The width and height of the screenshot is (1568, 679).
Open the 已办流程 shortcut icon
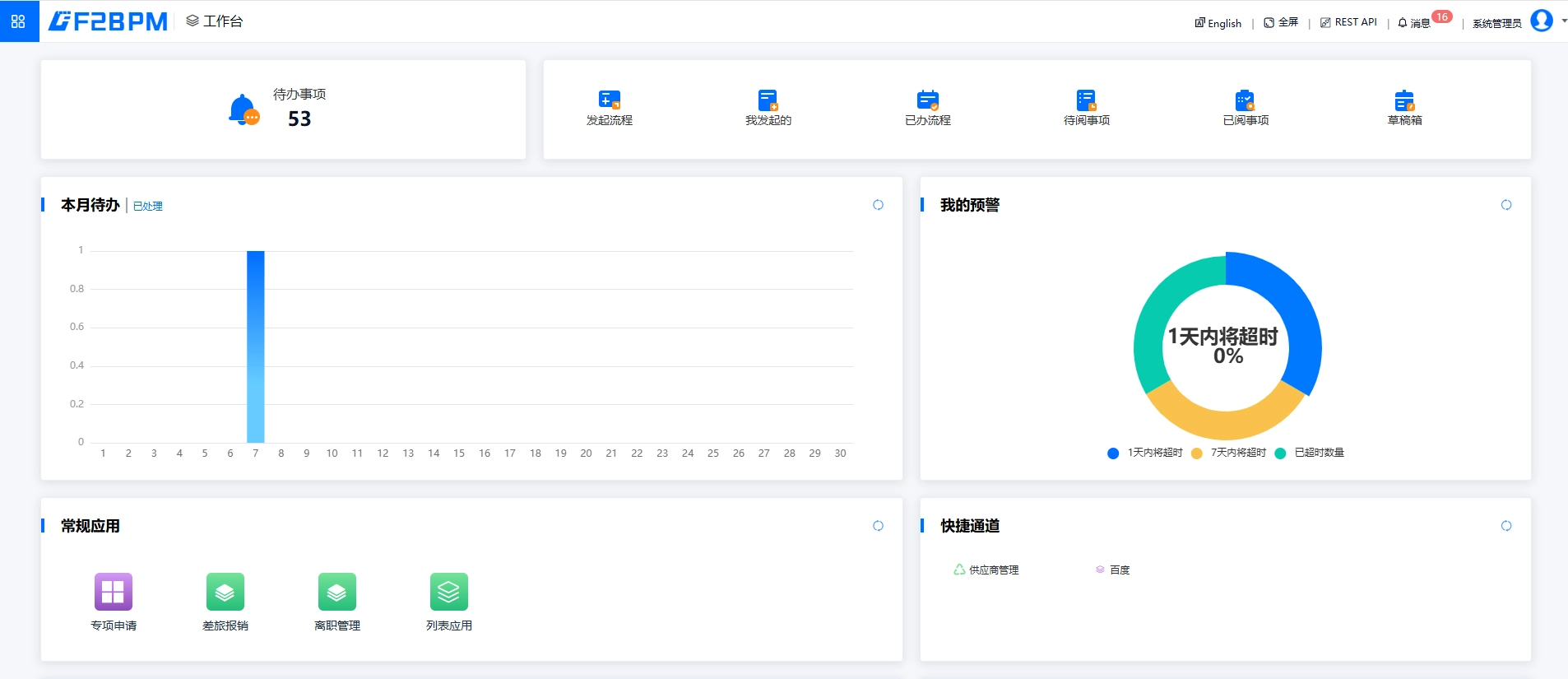927,100
